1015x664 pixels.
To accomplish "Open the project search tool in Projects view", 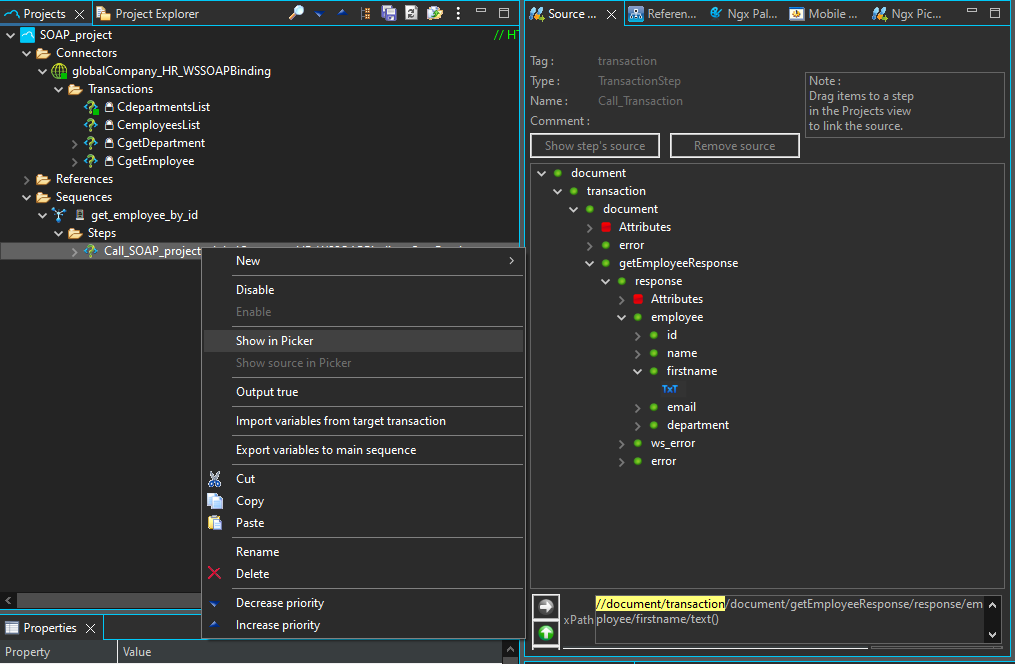I will point(297,14).
